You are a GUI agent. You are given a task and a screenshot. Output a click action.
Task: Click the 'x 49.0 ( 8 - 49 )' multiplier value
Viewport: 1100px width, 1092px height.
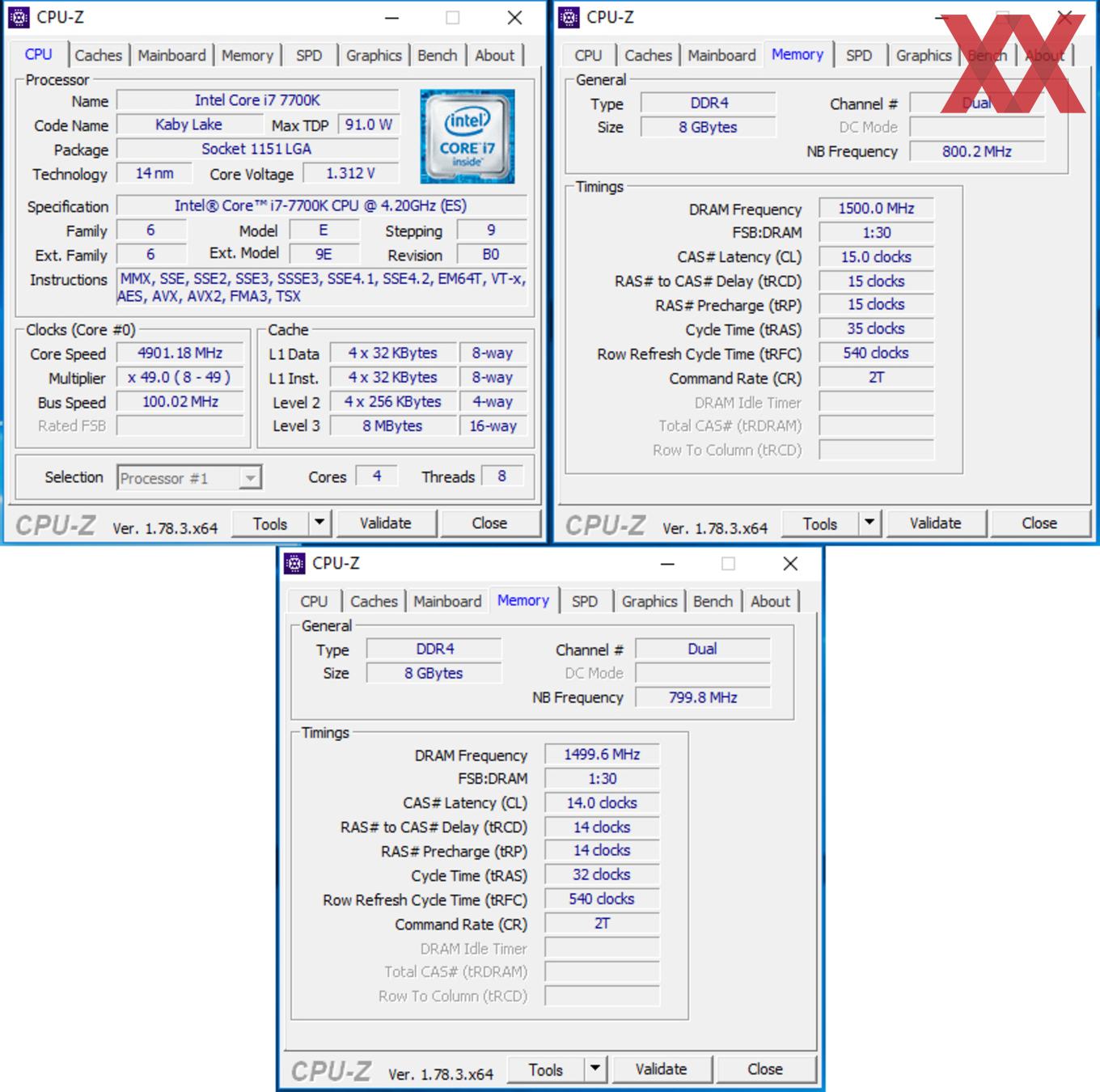pos(180,377)
